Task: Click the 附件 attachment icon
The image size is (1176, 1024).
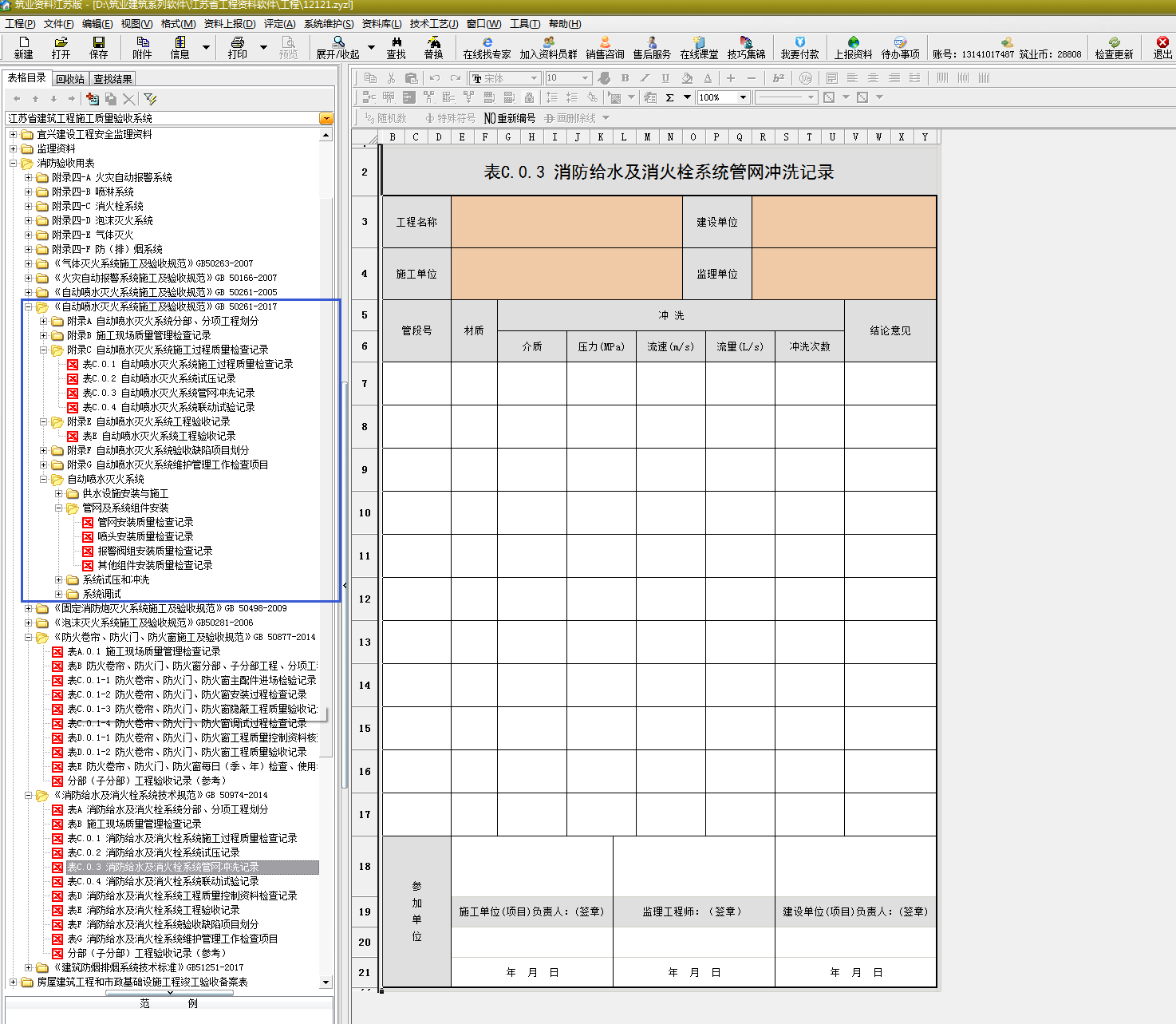Action: click(x=142, y=48)
